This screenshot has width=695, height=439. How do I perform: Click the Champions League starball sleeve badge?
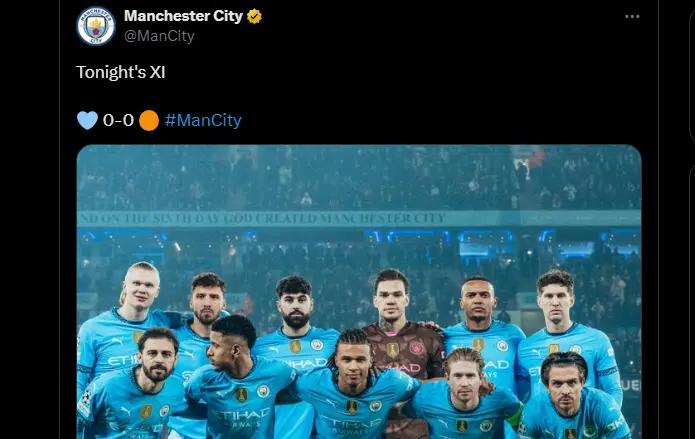click(85, 399)
